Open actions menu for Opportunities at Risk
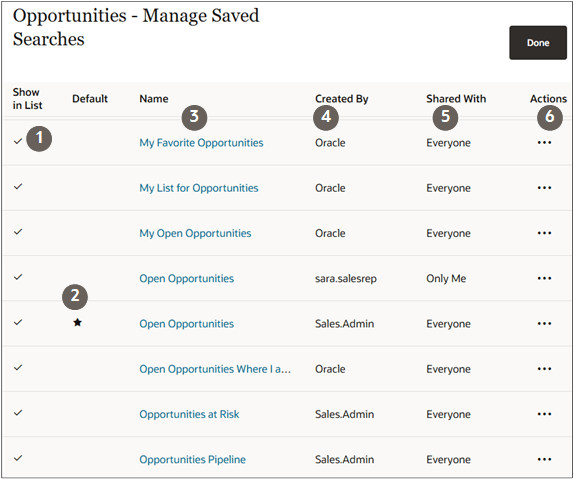The width and height of the screenshot is (574, 479). pyautogui.click(x=544, y=414)
